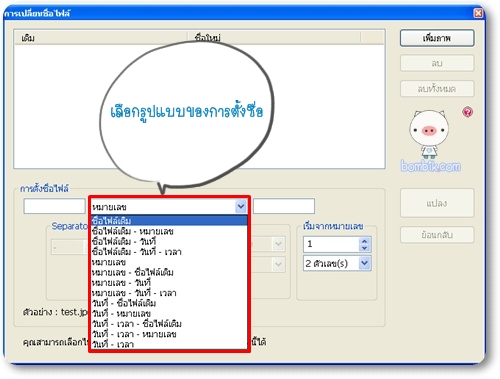Image resolution: width=500 pixels, height=379 pixels.
Task: Increase the starting number with up arrow
Action: point(364,241)
